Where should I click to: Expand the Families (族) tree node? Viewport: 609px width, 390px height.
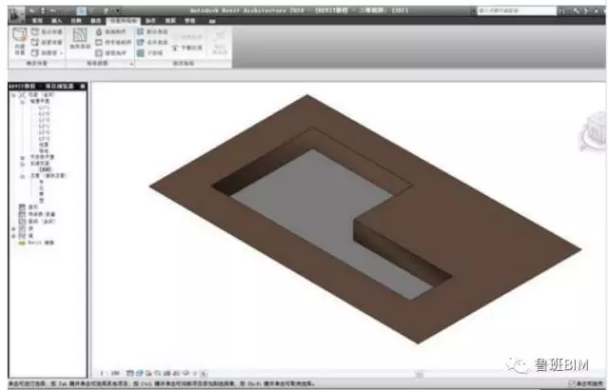pos(14,228)
